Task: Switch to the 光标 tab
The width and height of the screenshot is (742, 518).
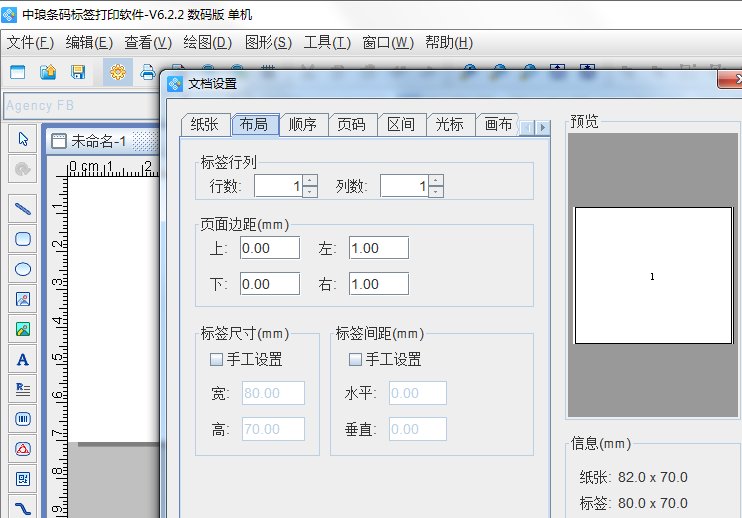Action: (x=450, y=124)
